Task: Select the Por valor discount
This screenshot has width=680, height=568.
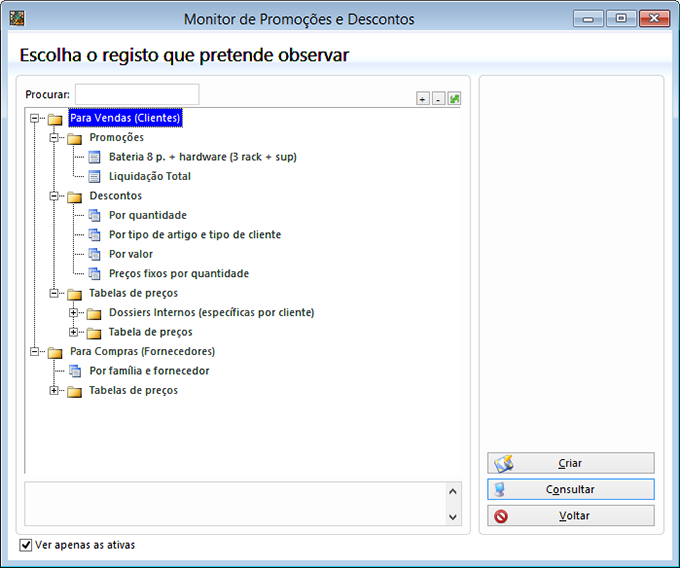Action: (131, 255)
